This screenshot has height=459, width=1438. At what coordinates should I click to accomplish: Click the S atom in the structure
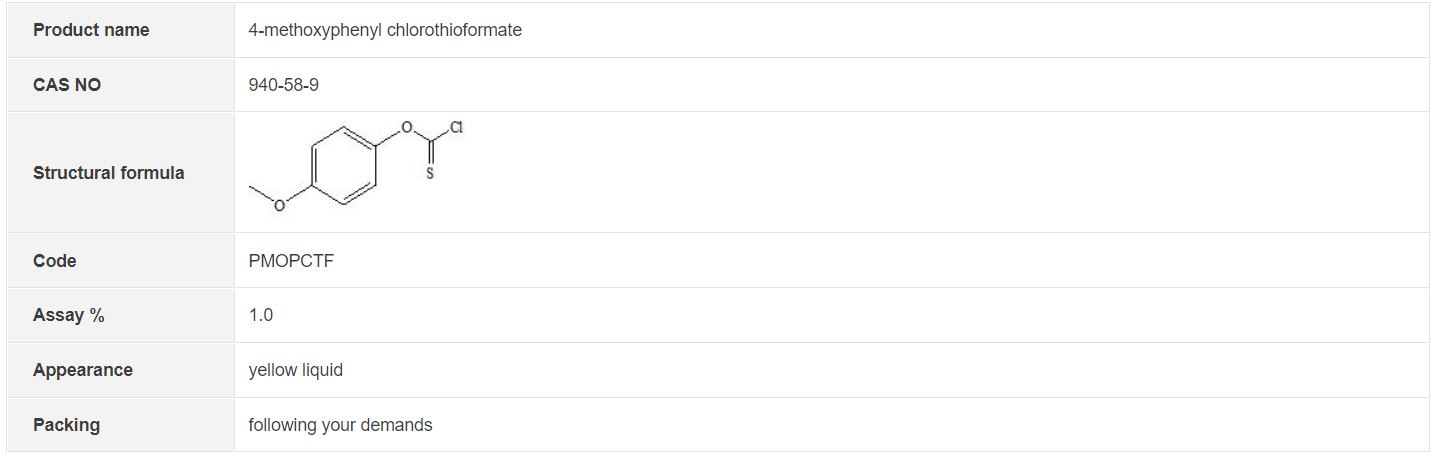pyautogui.click(x=429, y=173)
